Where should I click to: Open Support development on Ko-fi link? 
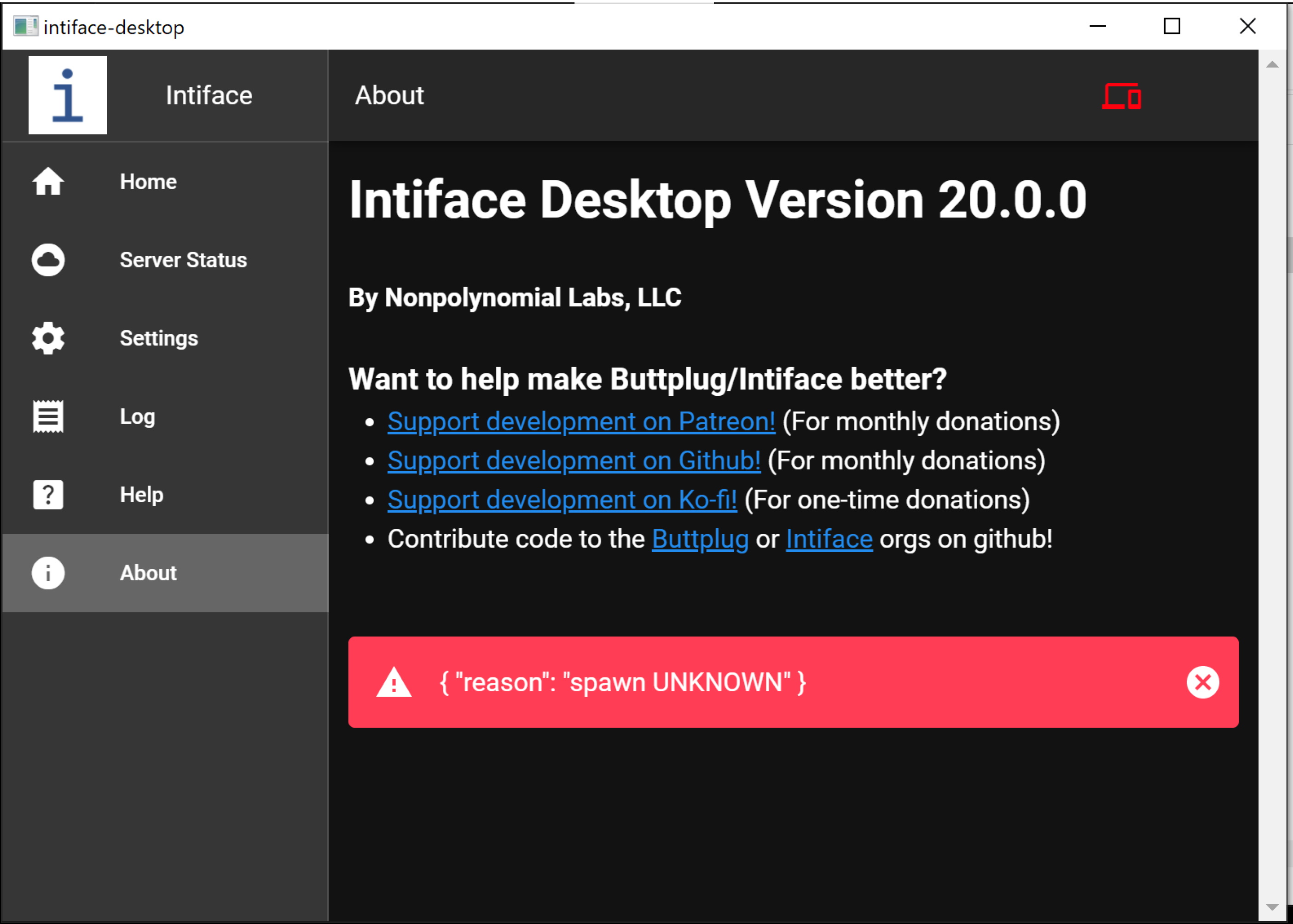coord(562,500)
